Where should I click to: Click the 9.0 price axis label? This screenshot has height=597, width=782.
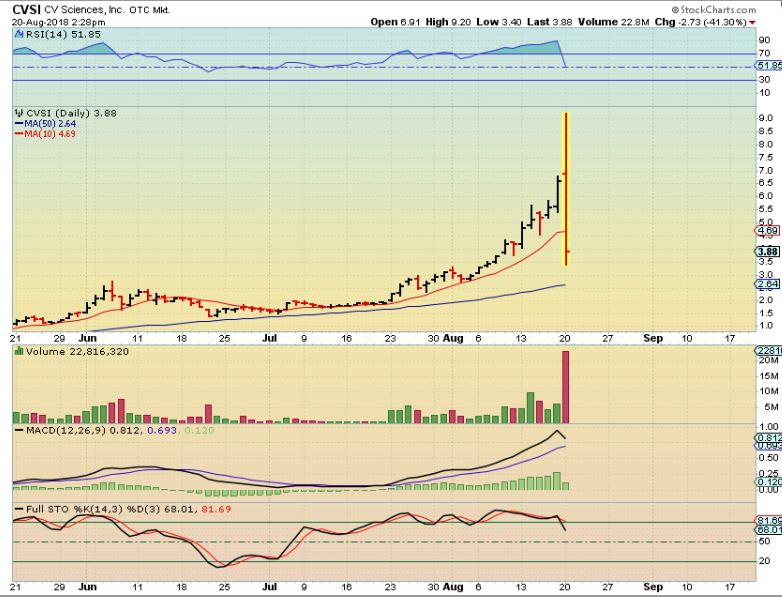tap(766, 118)
